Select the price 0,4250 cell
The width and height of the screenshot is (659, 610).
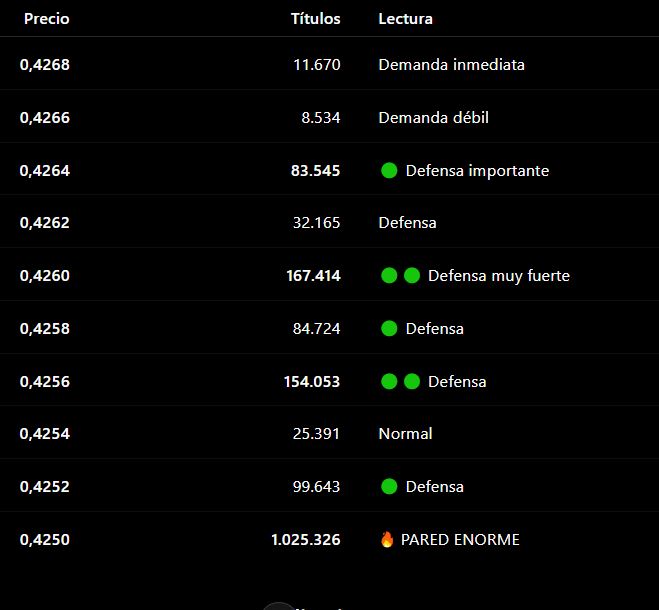(x=45, y=539)
